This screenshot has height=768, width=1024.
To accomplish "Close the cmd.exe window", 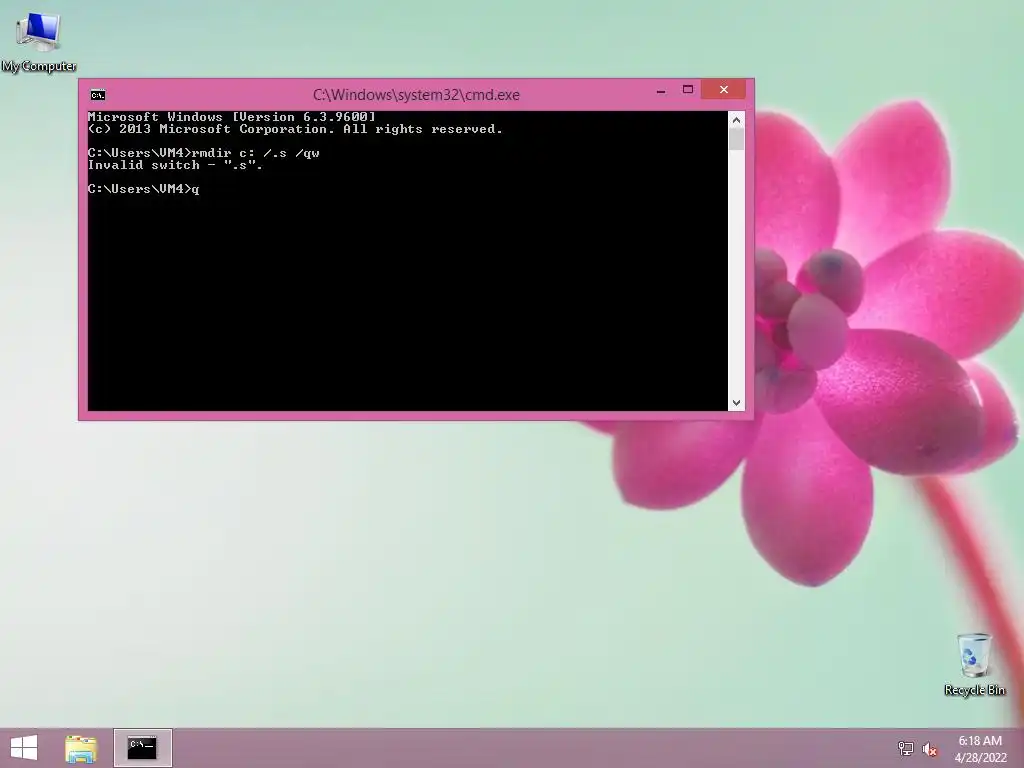I will (x=724, y=89).
